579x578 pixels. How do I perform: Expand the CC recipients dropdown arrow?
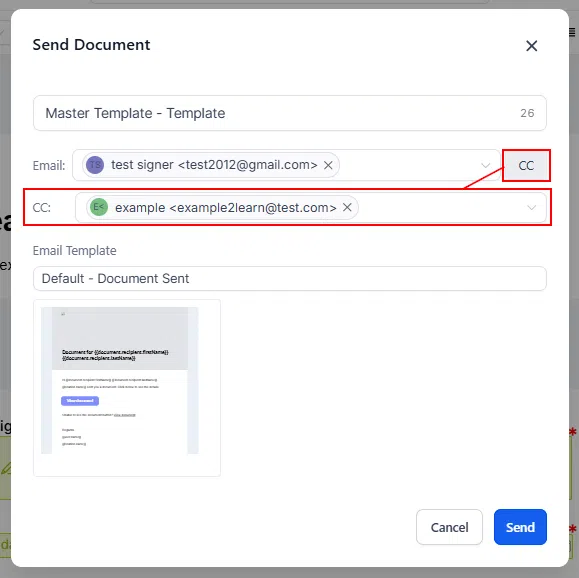[x=531, y=208]
